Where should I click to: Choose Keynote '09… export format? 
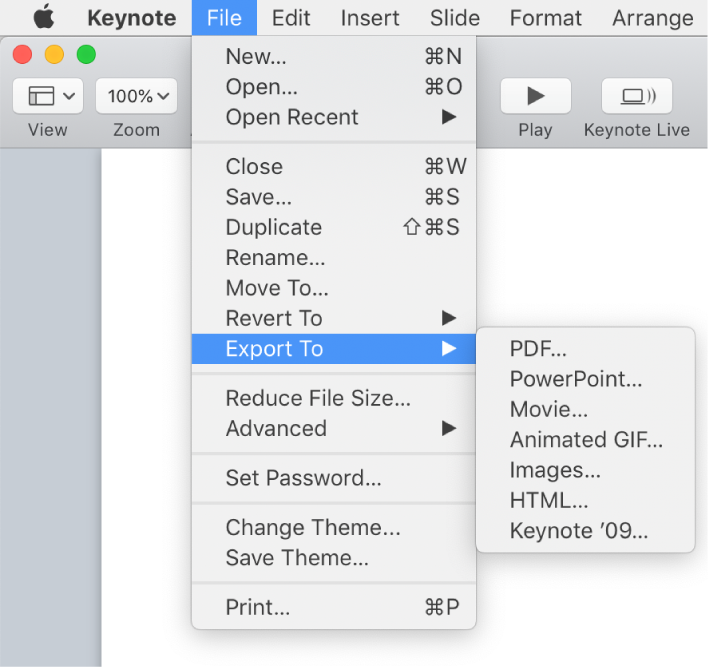pyautogui.click(x=579, y=531)
